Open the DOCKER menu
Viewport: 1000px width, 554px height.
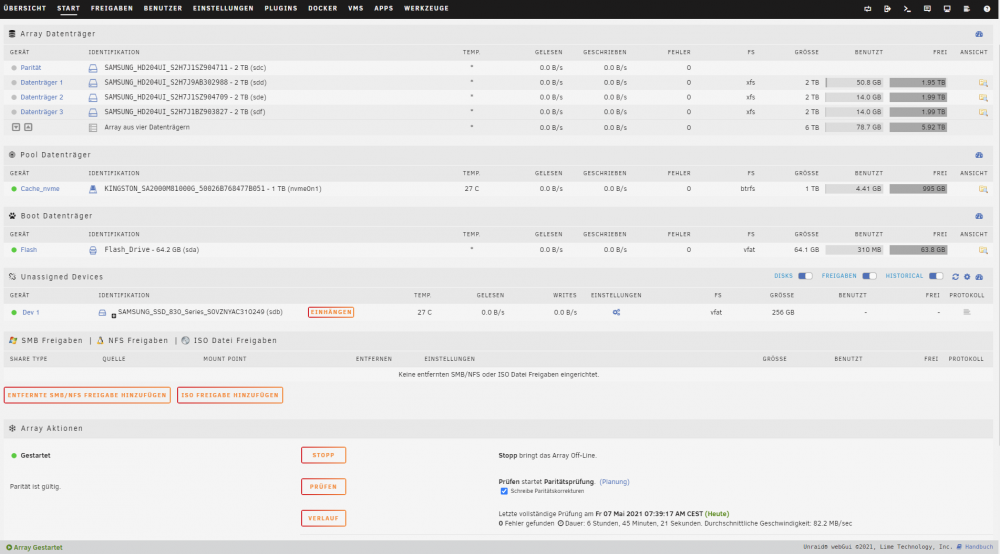pyautogui.click(x=323, y=8)
